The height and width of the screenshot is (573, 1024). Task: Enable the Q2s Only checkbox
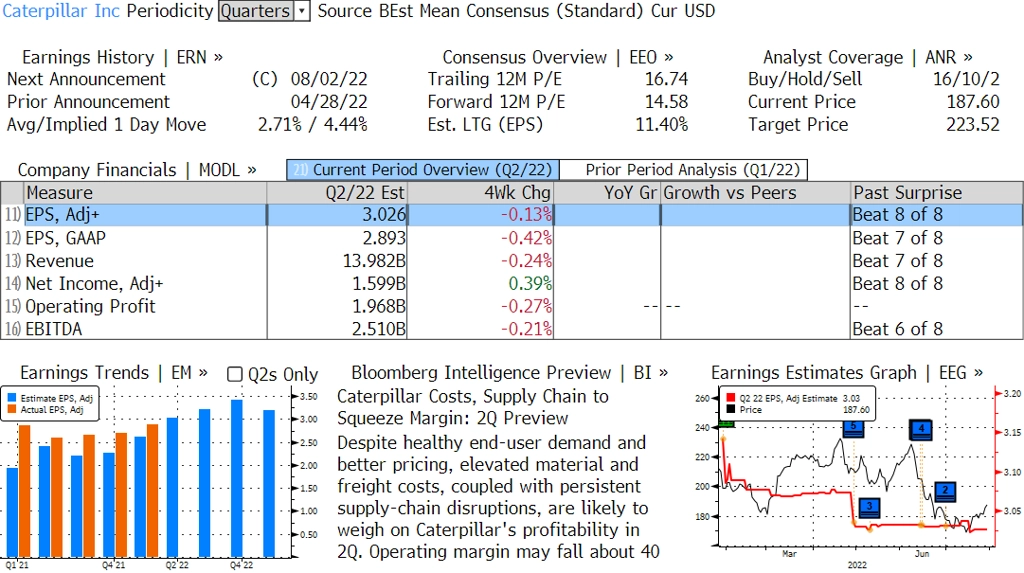tap(236, 374)
